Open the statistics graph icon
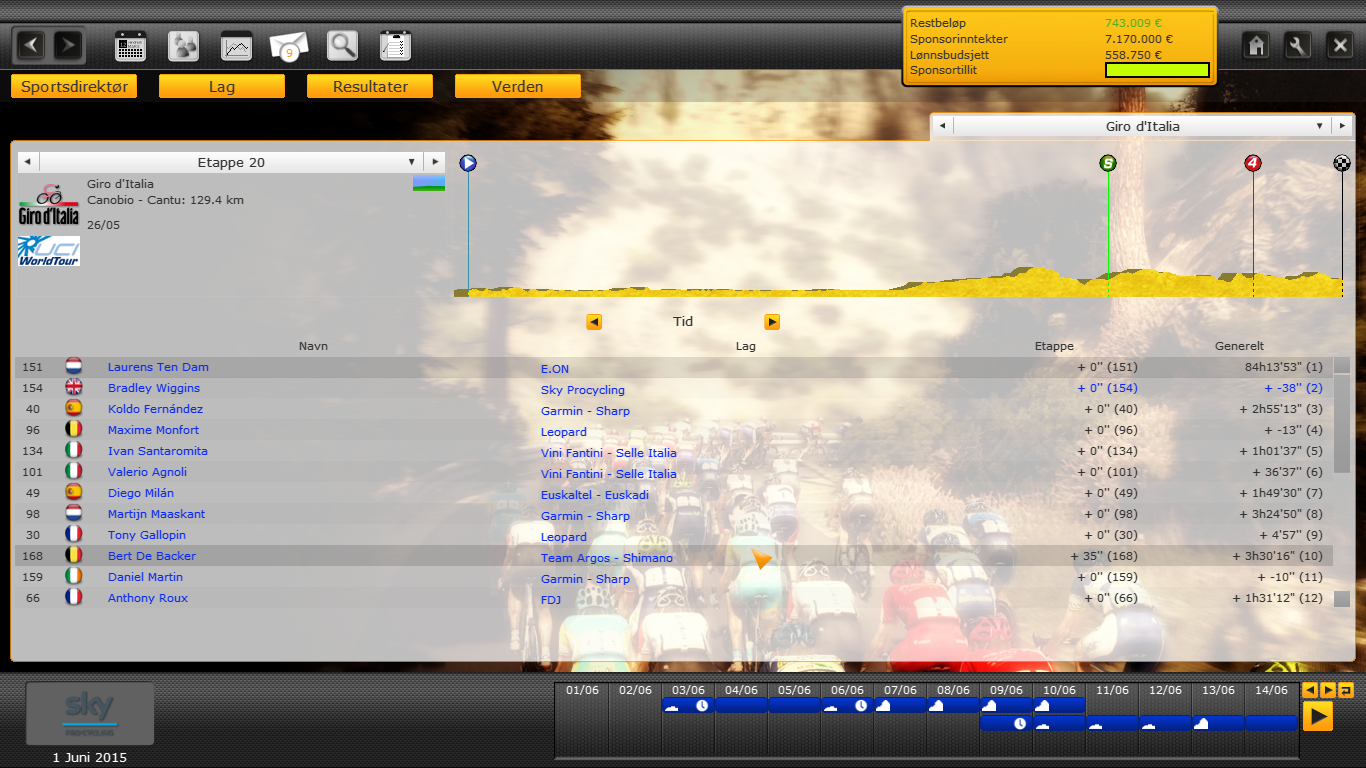 pos(236,46)
